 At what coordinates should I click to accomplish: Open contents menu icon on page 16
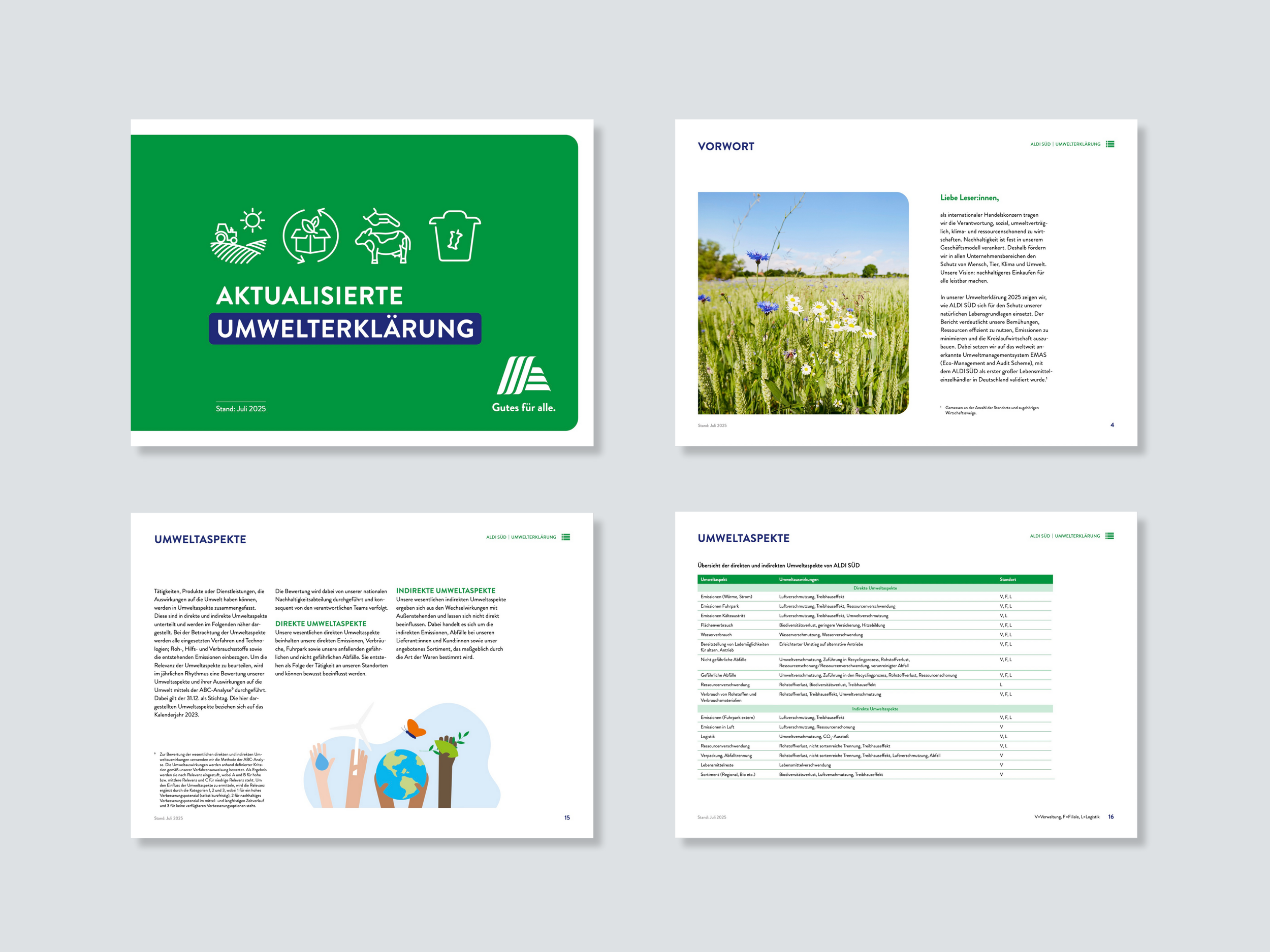[x=1109, y=536]
